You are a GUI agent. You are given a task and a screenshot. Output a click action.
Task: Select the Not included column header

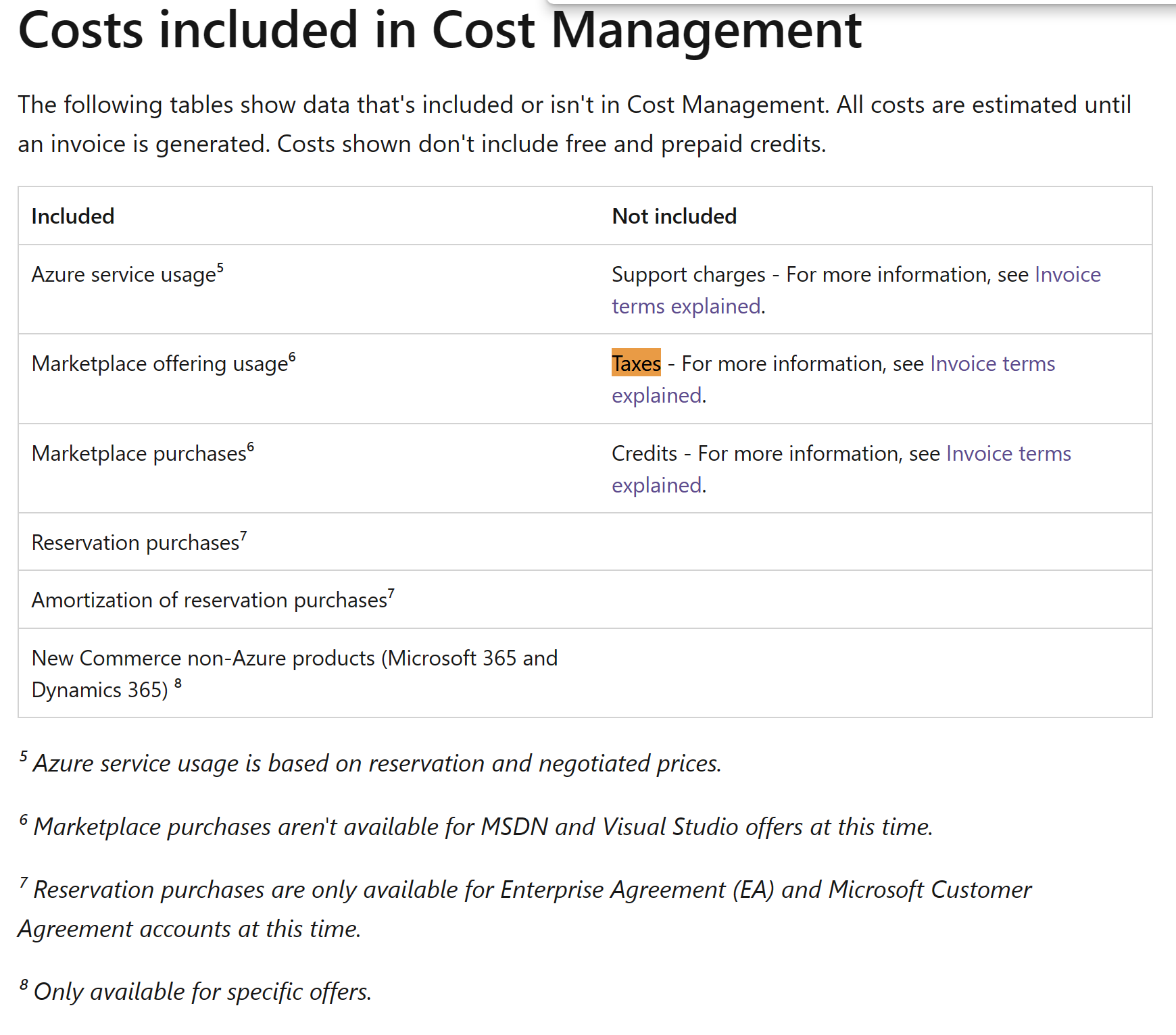click(x=673, y=216)
